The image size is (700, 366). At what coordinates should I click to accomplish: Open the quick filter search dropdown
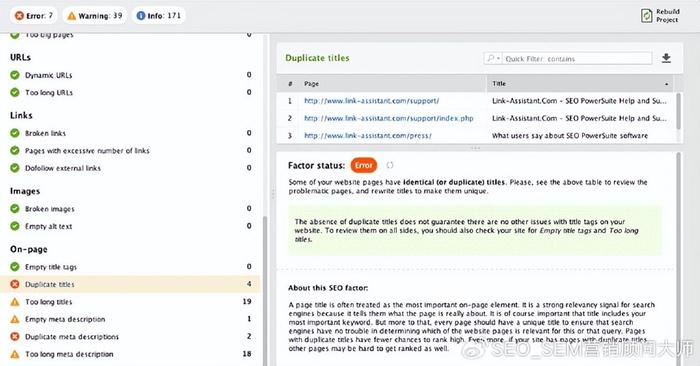[493, 58]
